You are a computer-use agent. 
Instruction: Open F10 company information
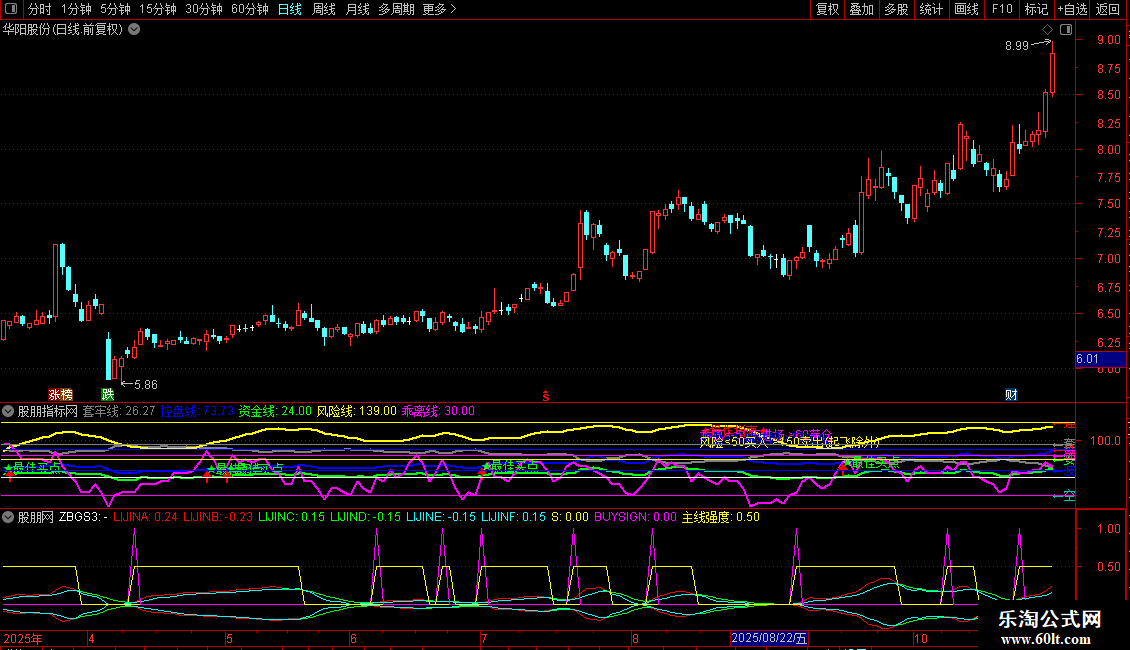click(1001, 10)
